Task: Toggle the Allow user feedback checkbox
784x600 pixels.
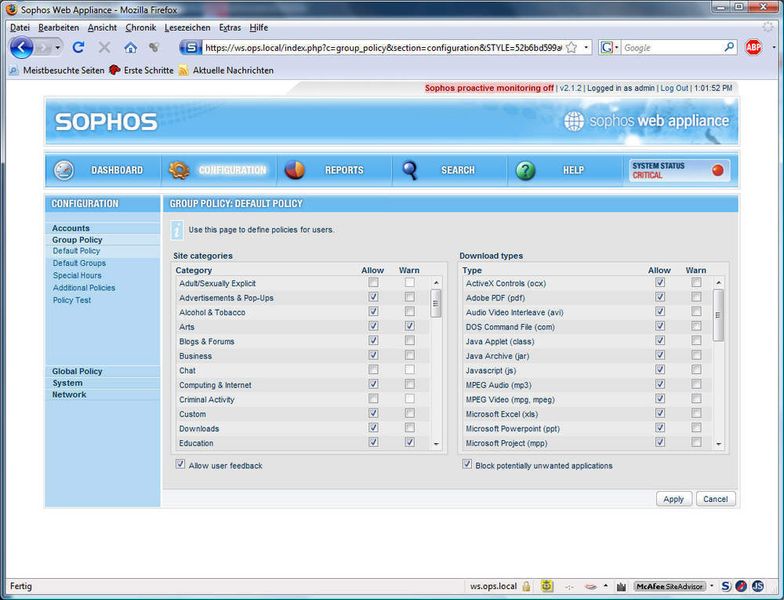Action: click(x=180, y=464)
